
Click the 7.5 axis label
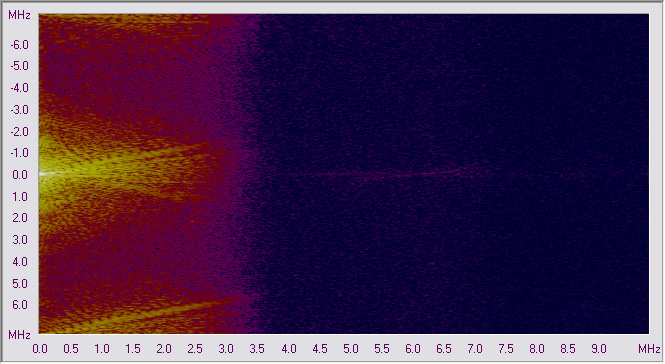click(506, 349)
